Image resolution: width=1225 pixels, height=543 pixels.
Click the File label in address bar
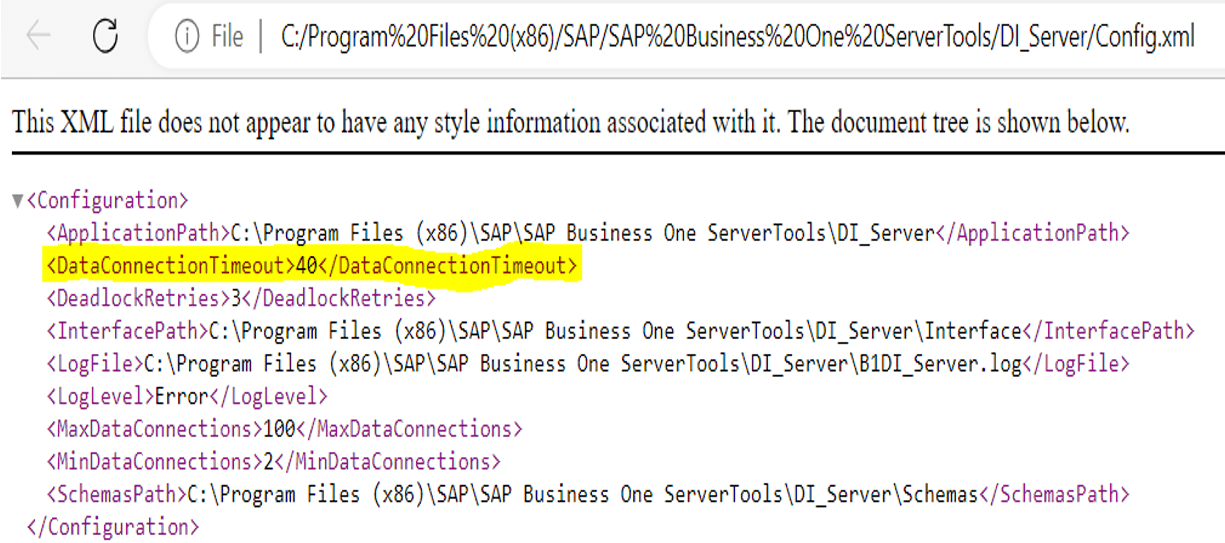tap(227, 38)
